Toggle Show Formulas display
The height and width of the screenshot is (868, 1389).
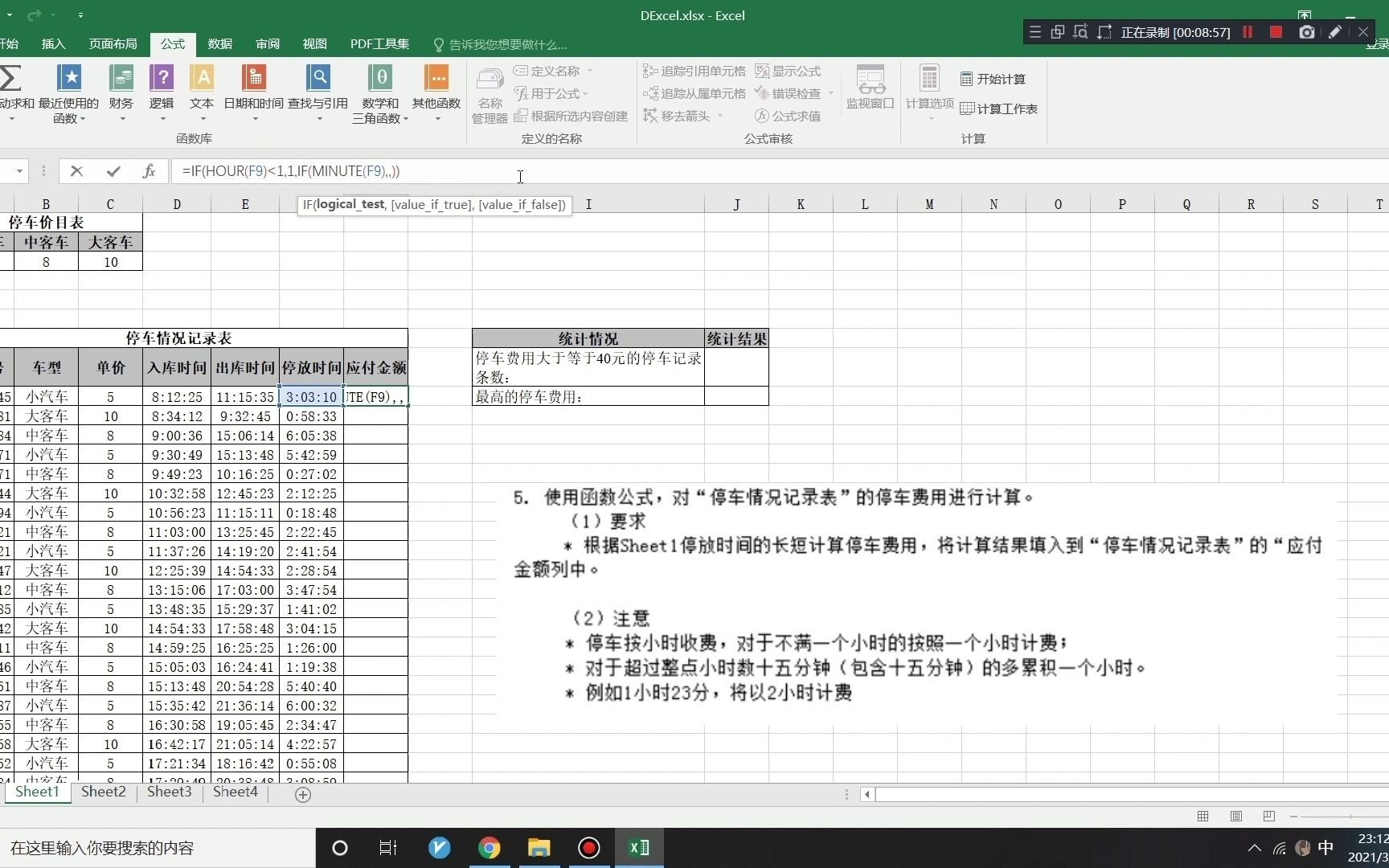pyautogui.click(x=789, y=71)
